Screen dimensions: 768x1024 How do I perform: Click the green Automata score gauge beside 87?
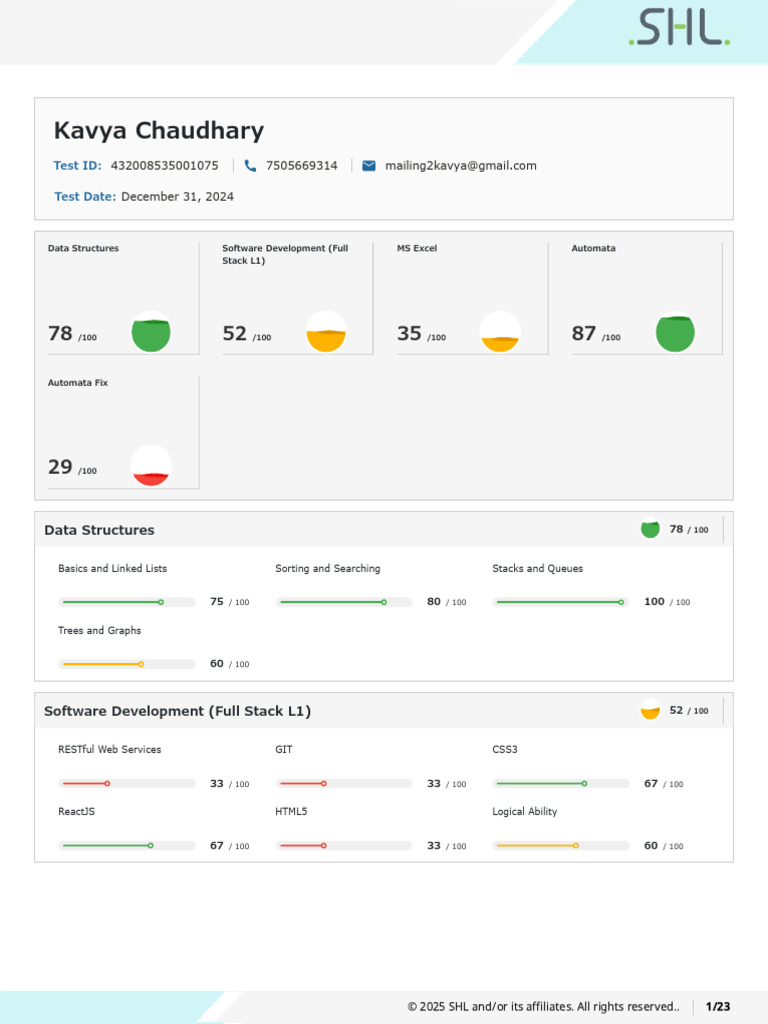point(675,333)
